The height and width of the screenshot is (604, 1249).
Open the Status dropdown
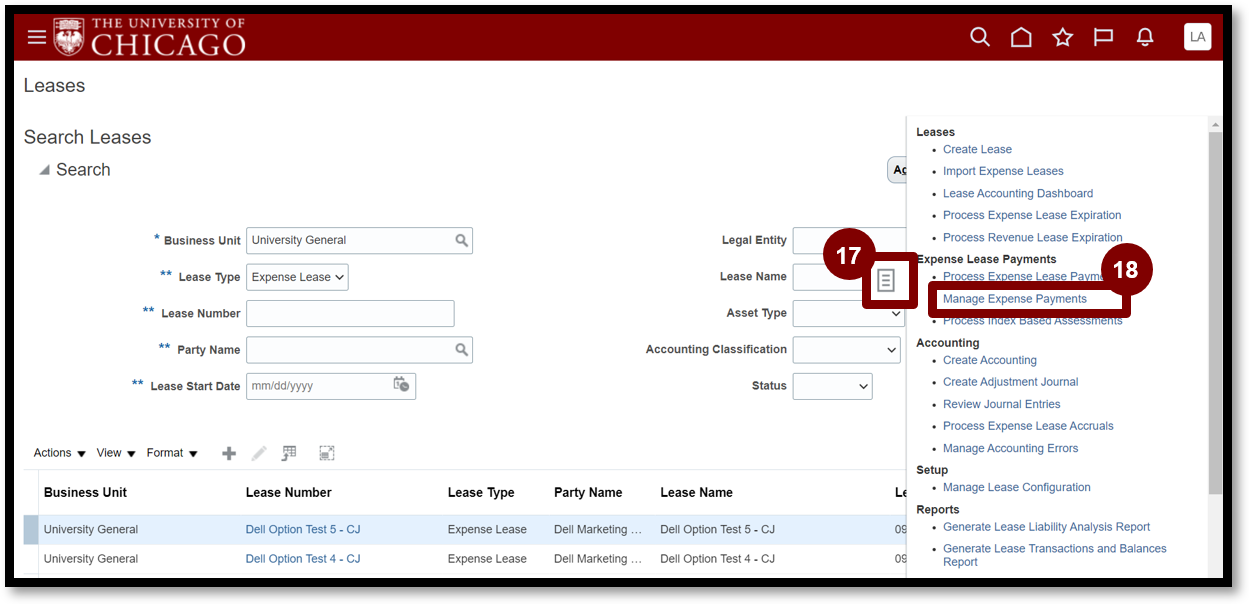pos(832,386)
